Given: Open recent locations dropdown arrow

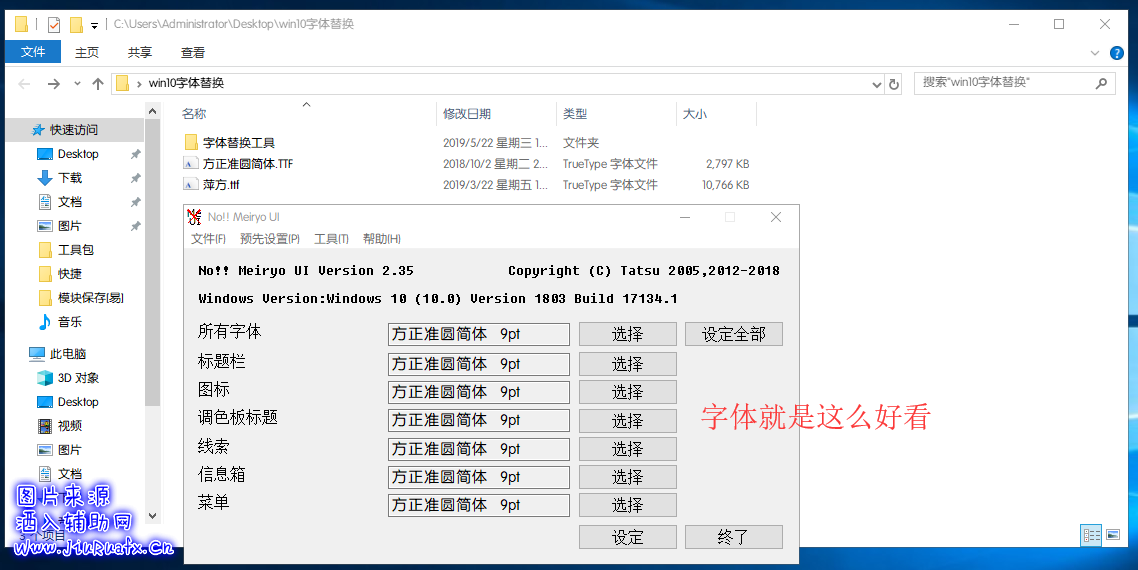Looking at the screenshot, I should [x=77, y=84].
